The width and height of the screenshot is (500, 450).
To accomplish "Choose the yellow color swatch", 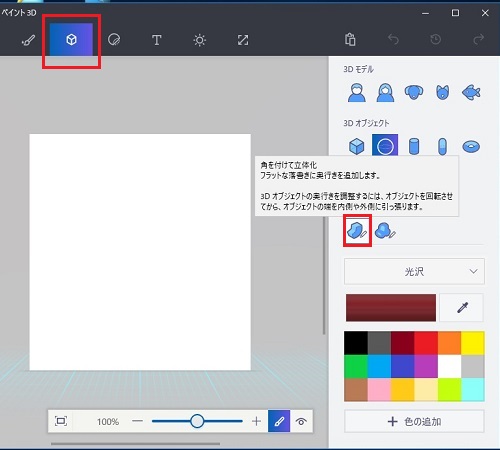I will (x=473, y=343).
